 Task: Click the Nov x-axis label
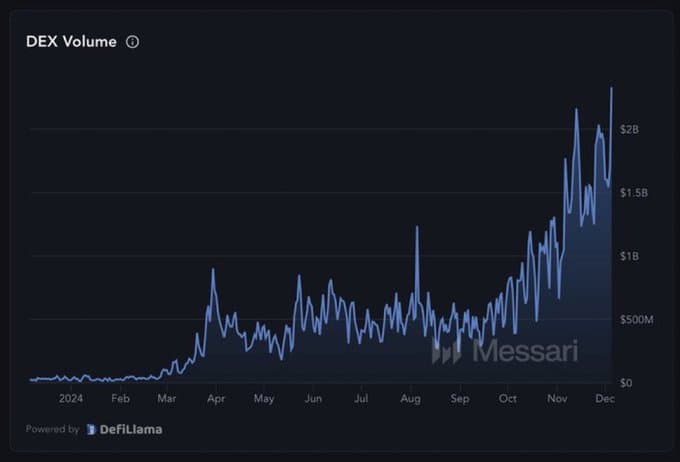557,398
